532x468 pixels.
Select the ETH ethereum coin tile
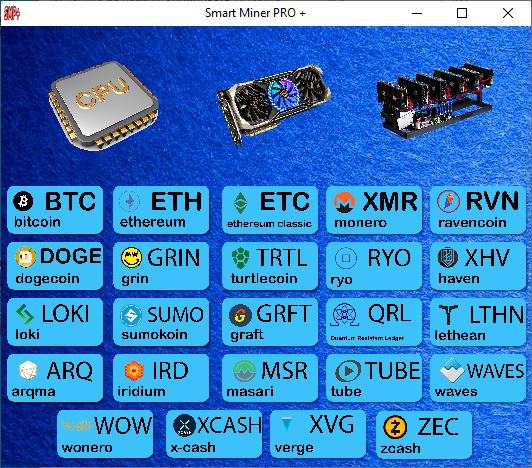(x=161, y=210)
